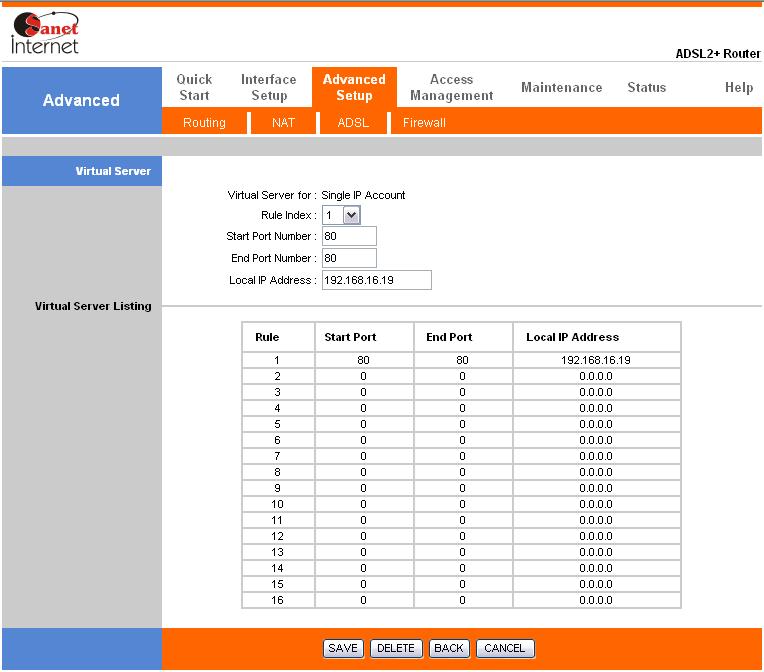Click rule number 3 in table

(277, 392)
